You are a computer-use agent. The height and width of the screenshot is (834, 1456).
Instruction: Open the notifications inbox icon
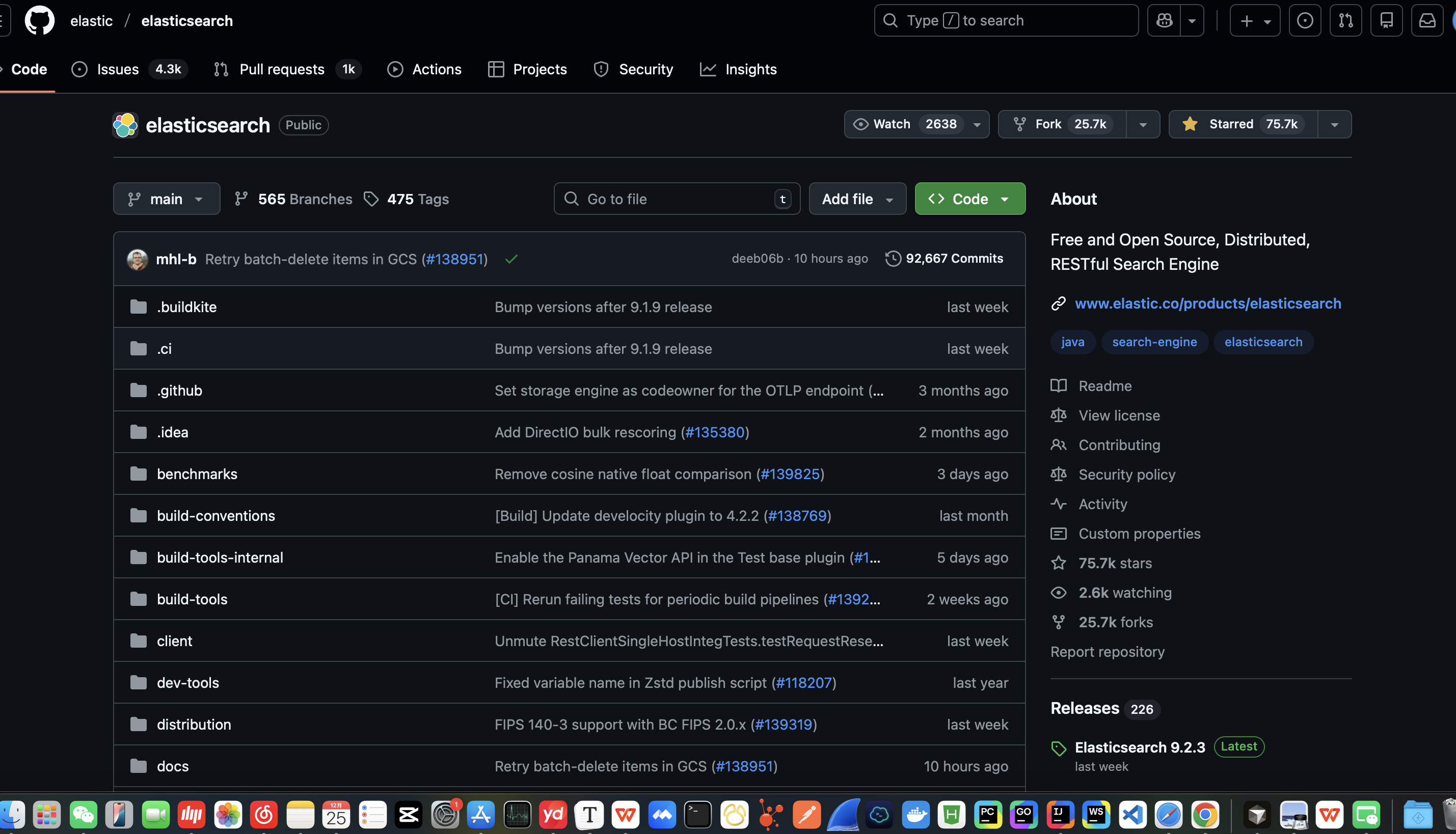click(1426, 20)
